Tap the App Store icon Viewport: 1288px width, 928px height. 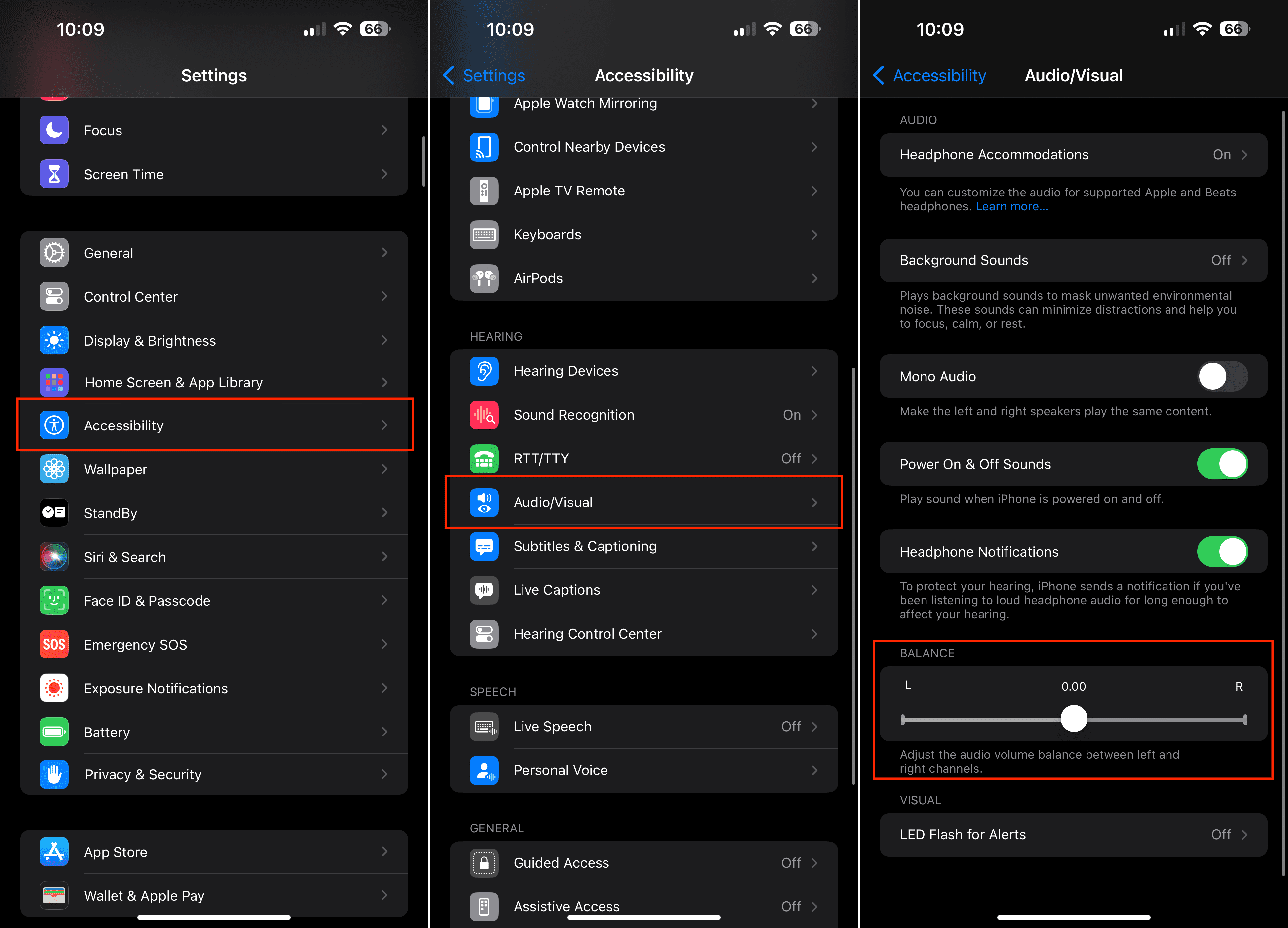[x=54, y=851]
